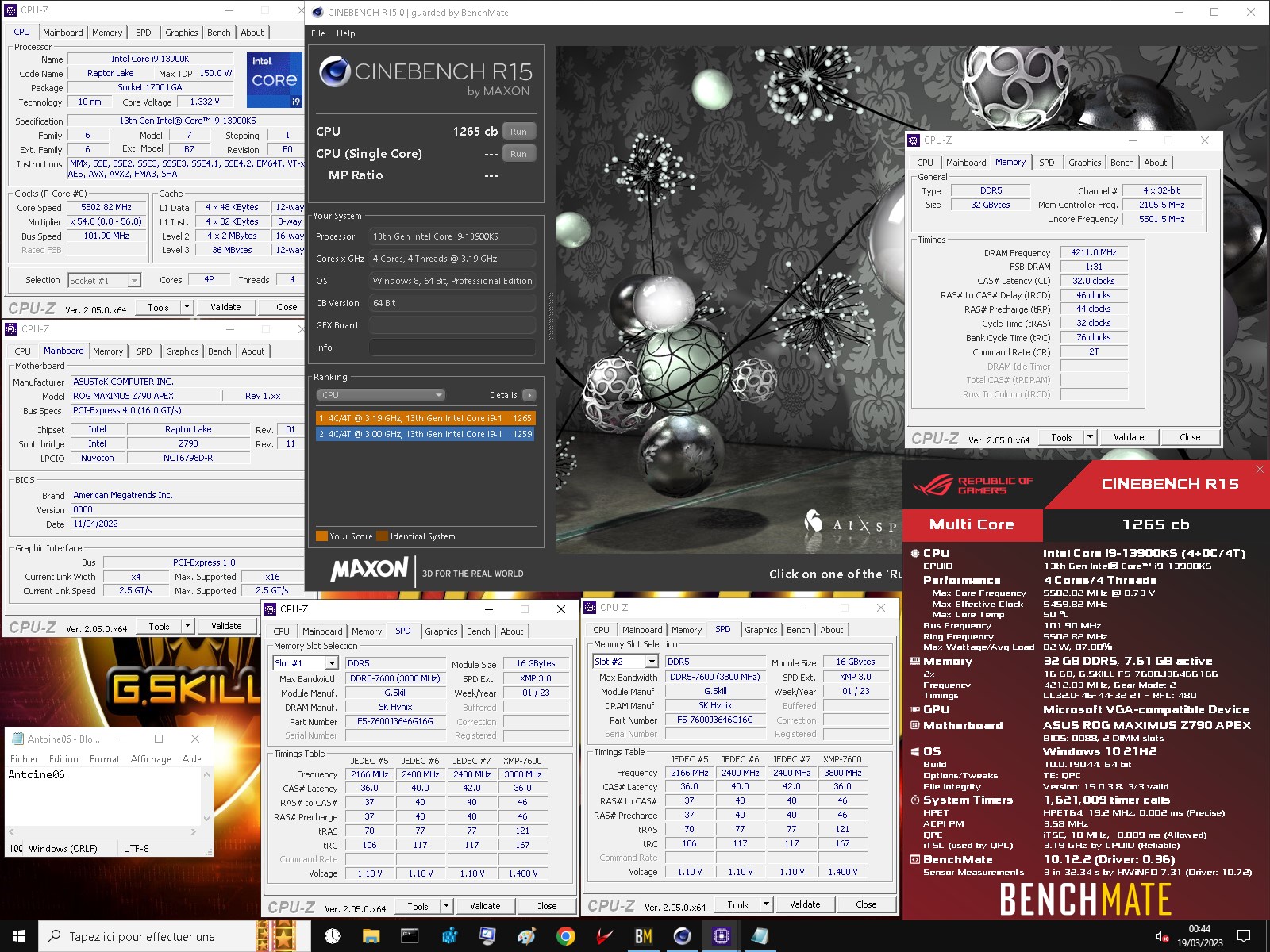This screenshot has height=952, width=1270.
Task: Click the CPU-Z icon in Memory window title
Action: pyautogui.click(x=914, y=140)
